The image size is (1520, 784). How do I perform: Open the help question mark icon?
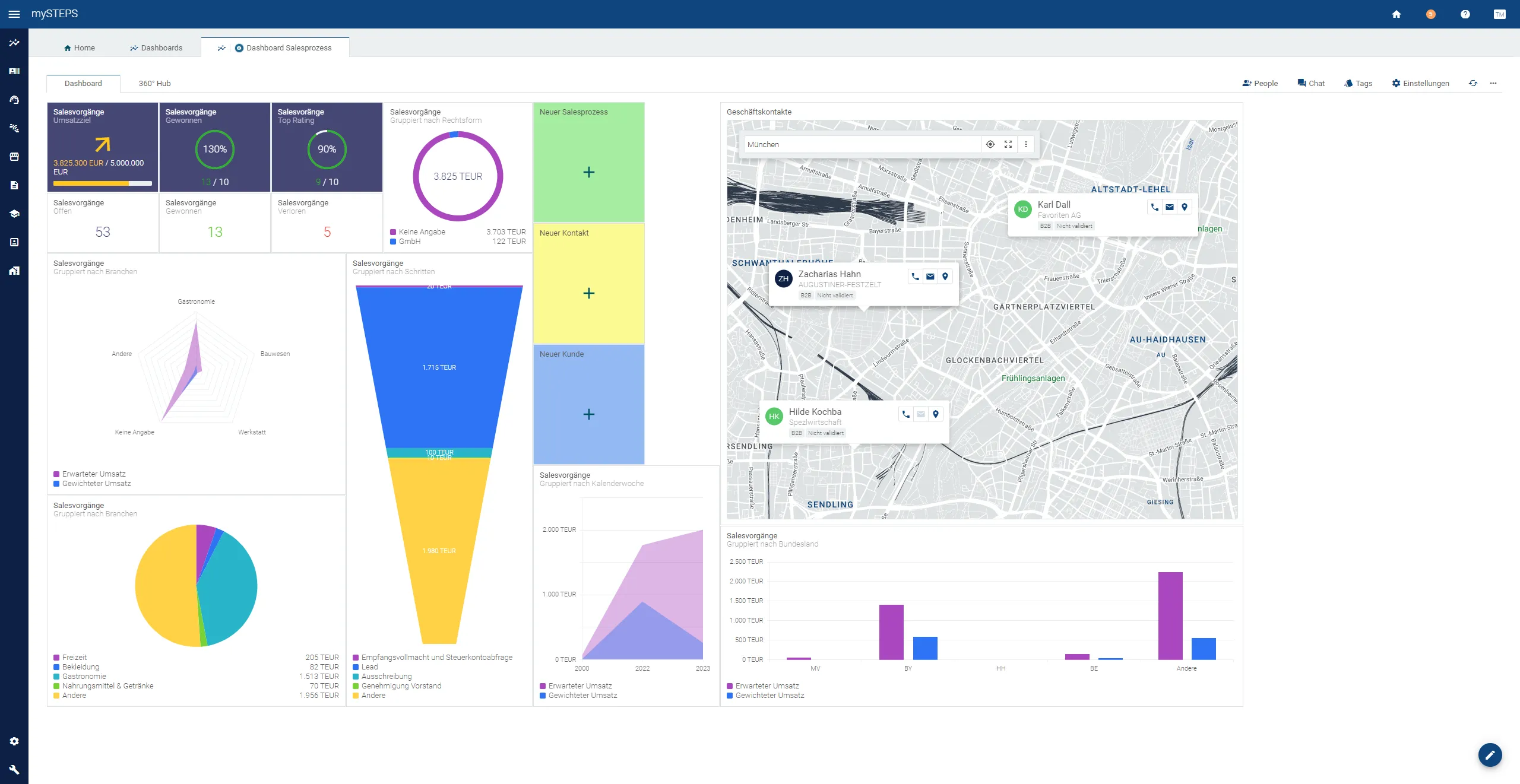(x=1465, y=14)
